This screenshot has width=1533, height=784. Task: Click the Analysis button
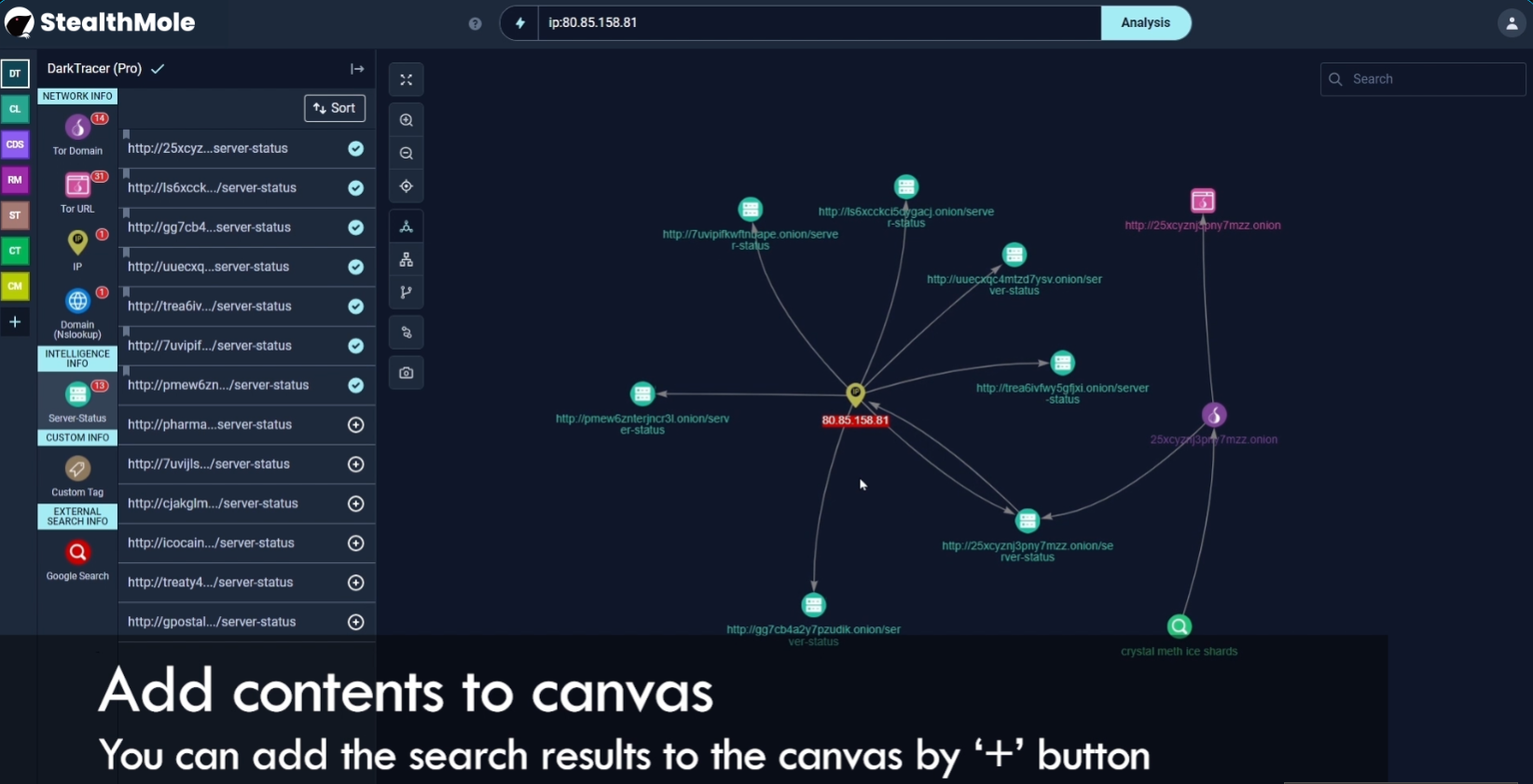[1145, 23]
